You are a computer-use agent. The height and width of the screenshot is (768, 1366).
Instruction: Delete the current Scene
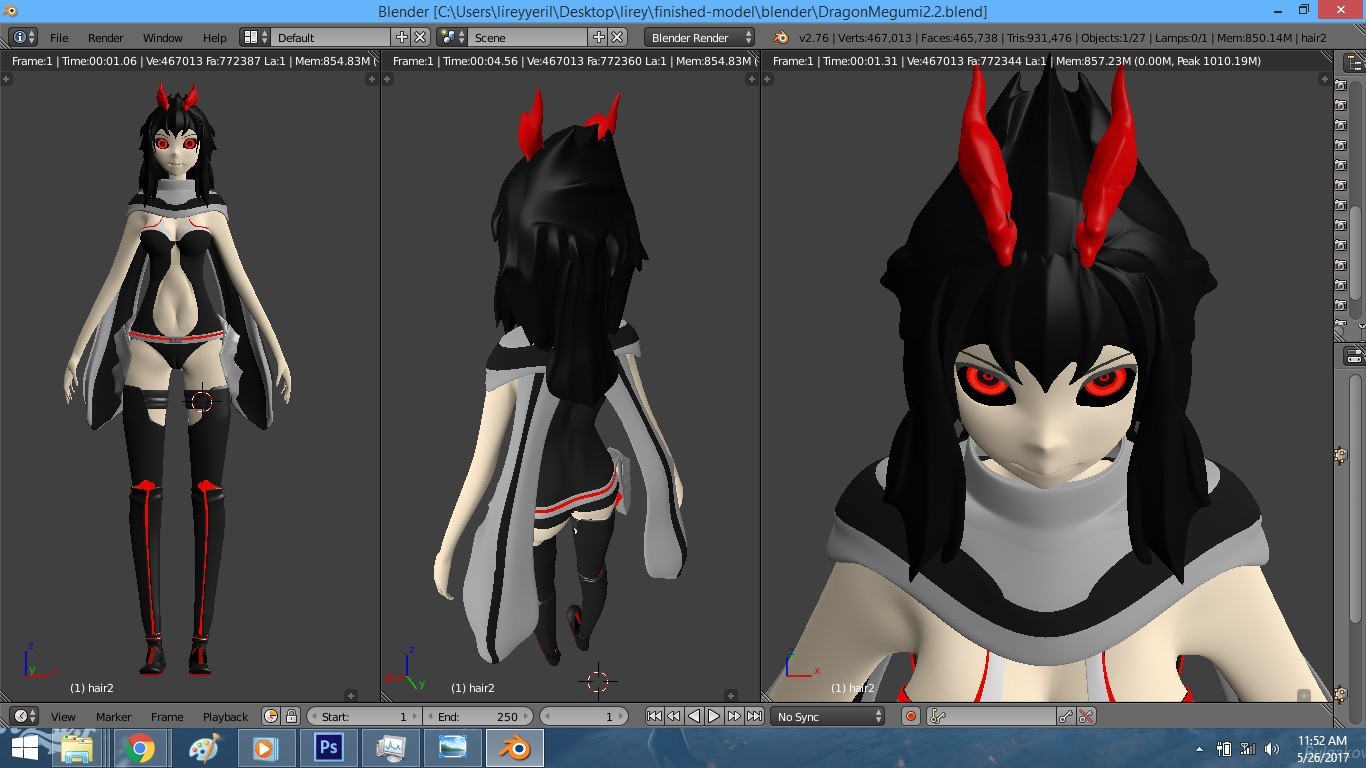(x=617, y=37)
